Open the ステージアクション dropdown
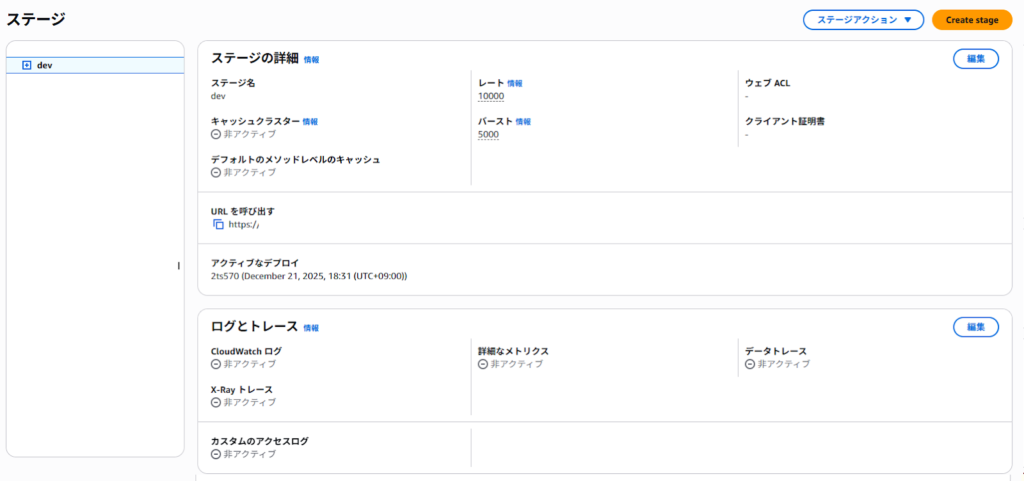Screen dimensions: 1024x481 click(x=864, y=20)
